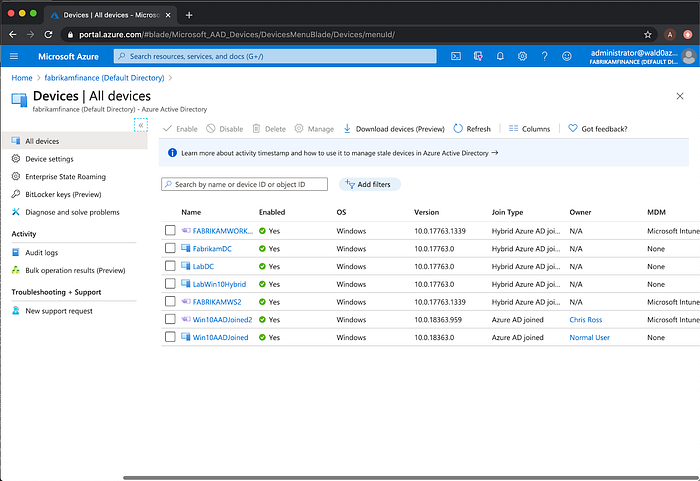Click fabrikamfinance (Default Directory) breadcrumb

(104, 78)
